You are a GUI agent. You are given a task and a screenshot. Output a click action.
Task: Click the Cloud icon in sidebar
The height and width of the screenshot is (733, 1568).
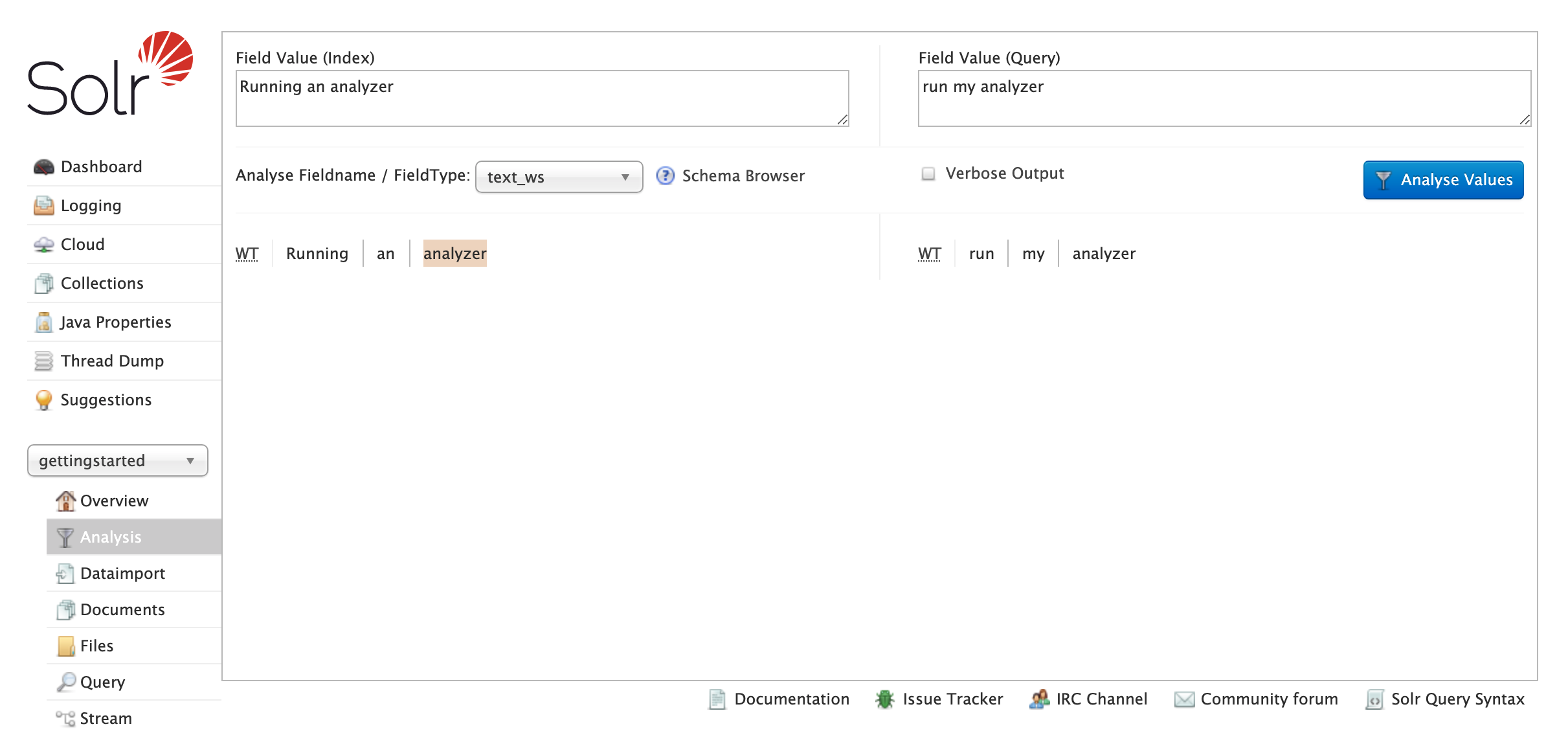click(44, 245)
